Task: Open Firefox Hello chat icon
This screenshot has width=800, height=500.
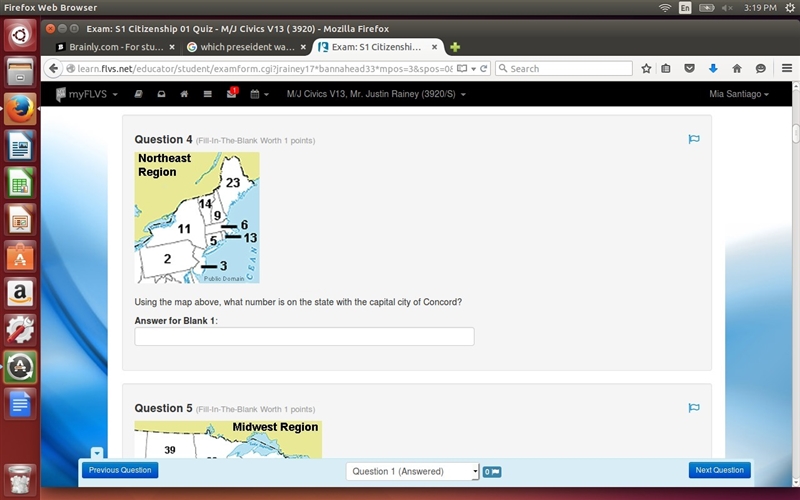Action: tap(760, 68)
